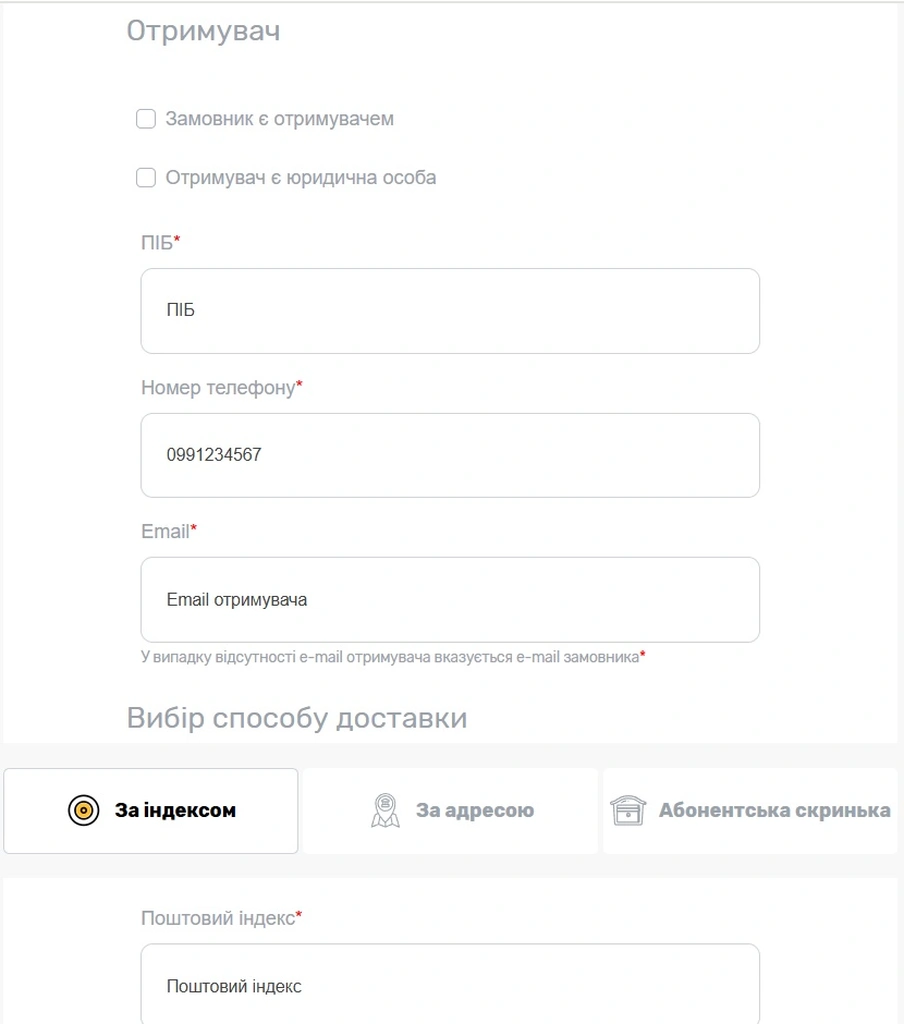Open the Абонентська скринька tab label
Viewport: 904px width, 1024px height.
pos(774,810)
